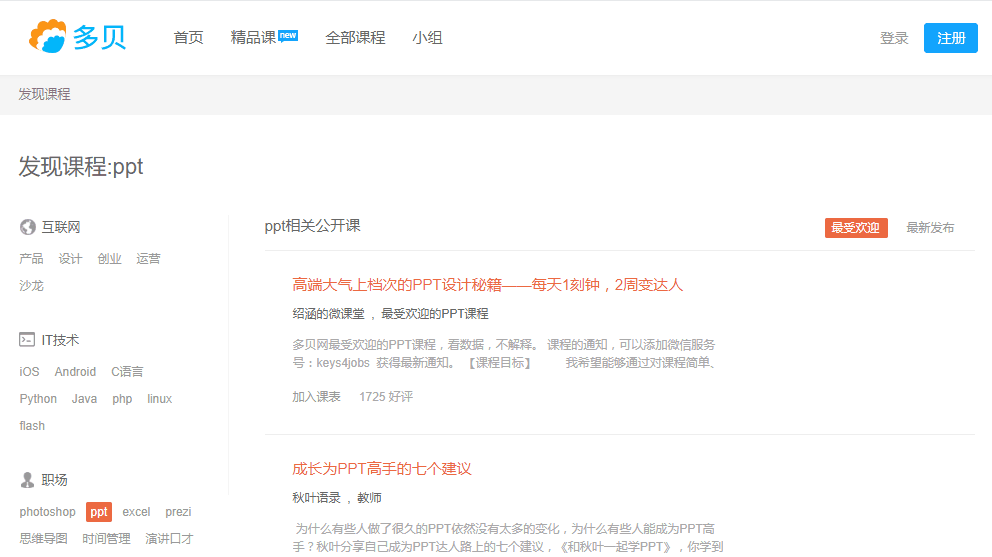Click the 职场 person icon
The image size is (992, 557).
pyautogui.click(x=27, y=480)
